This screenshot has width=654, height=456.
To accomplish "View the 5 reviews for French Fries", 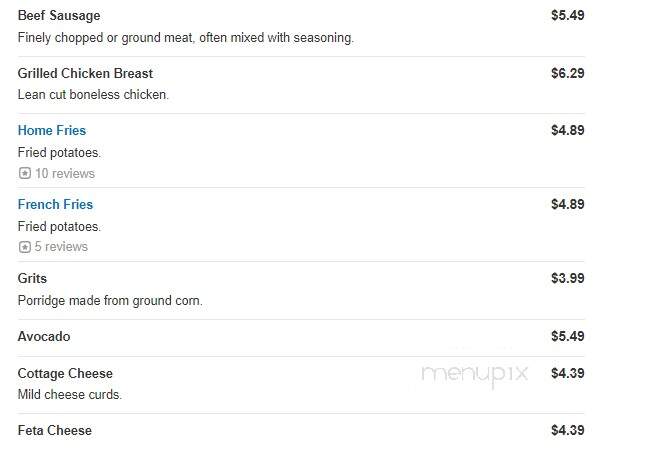I will (61, 247).
